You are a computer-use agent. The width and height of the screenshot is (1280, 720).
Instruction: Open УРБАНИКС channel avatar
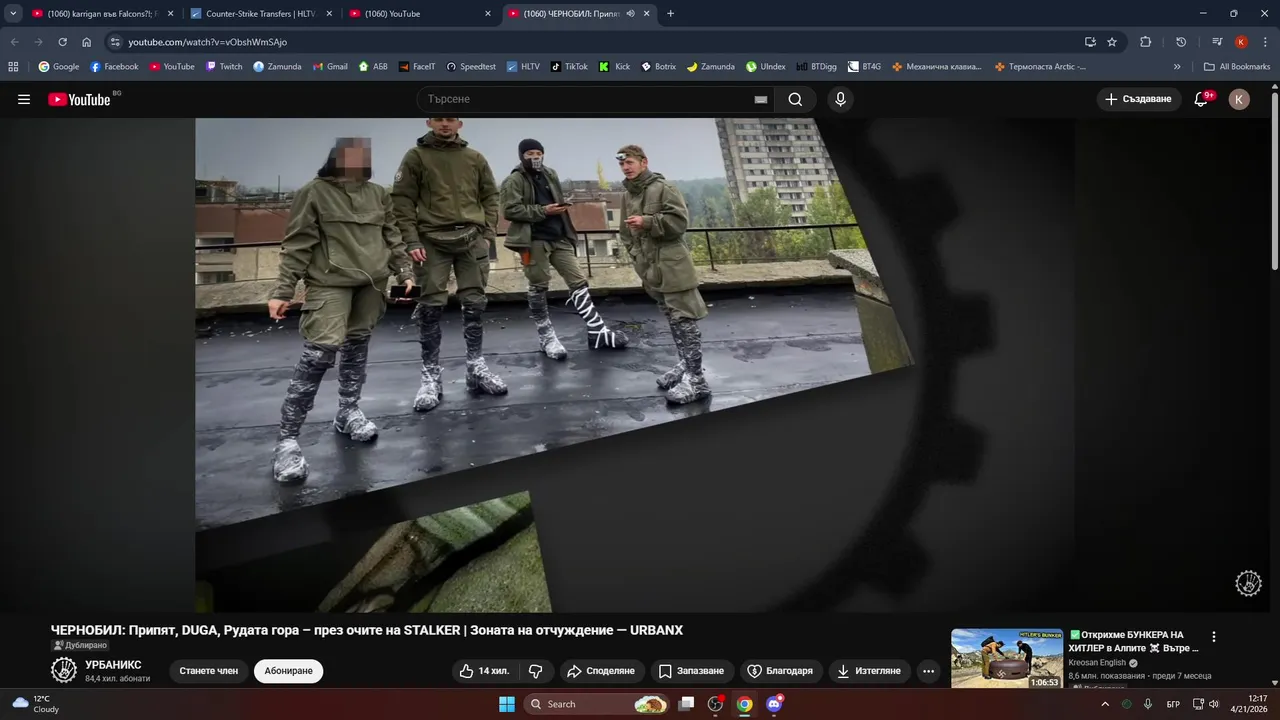64,670
